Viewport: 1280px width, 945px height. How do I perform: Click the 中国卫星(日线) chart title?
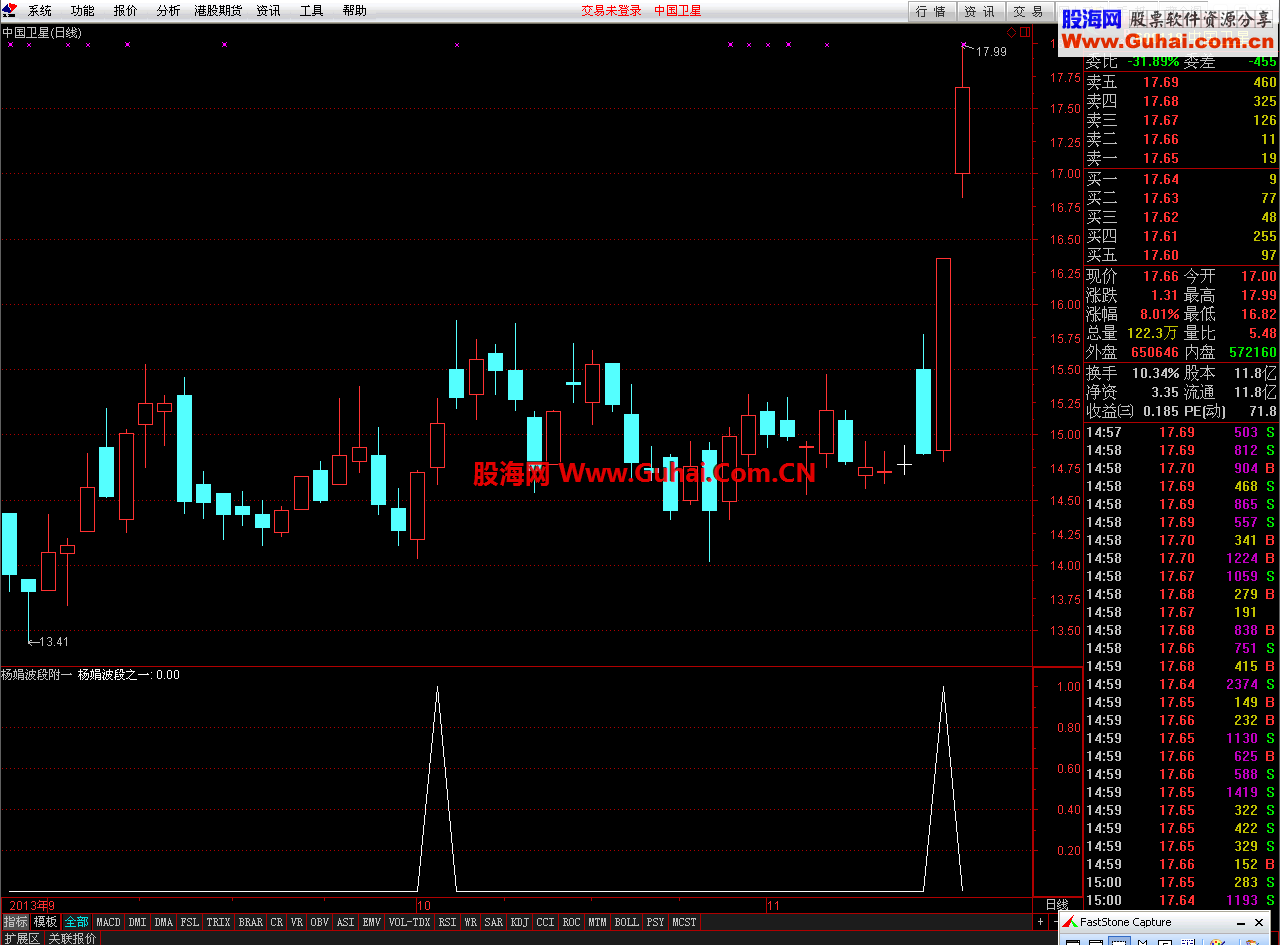point(42,32)
